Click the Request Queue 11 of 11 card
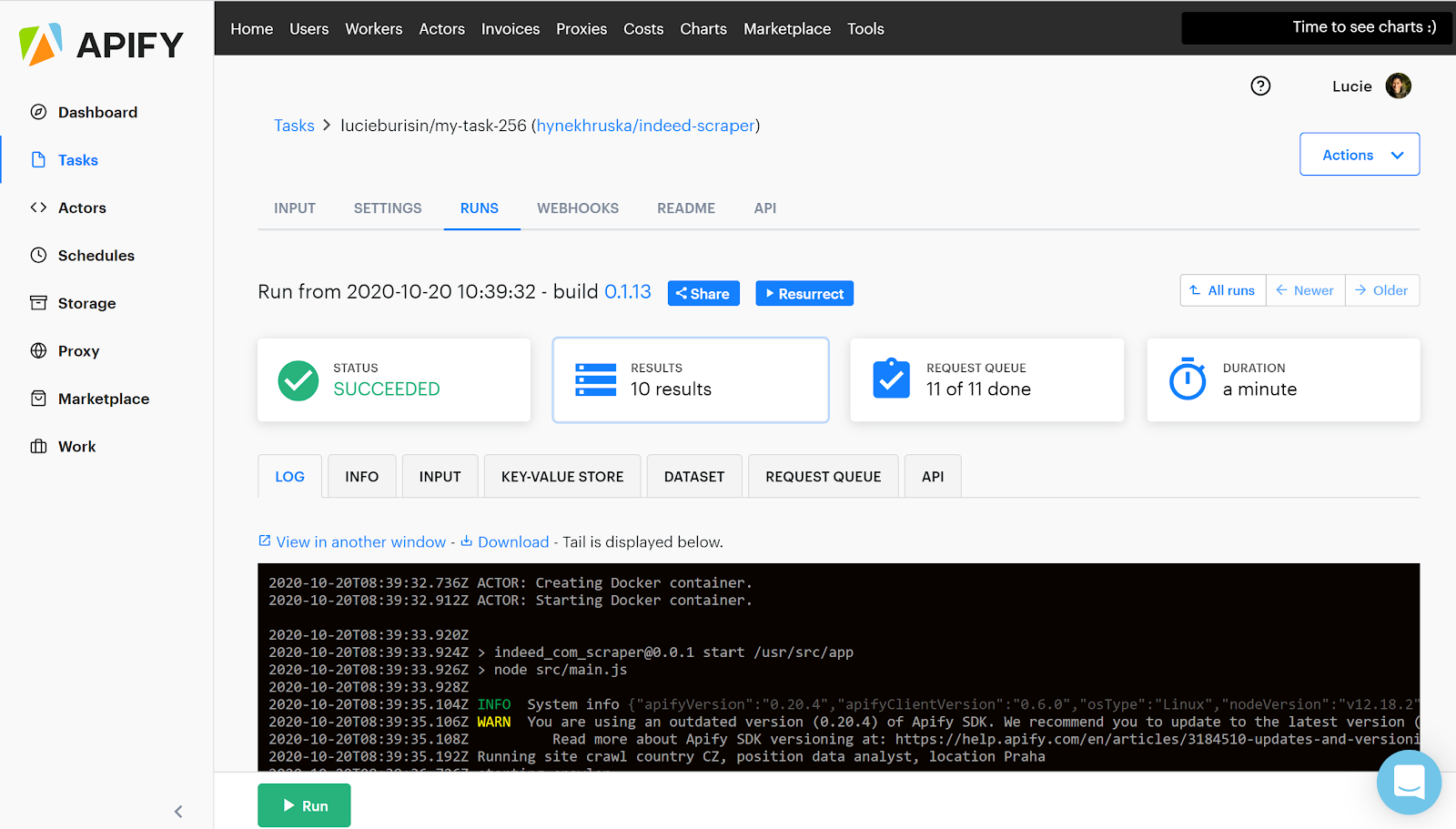The height and width of the screenshot is (829, 1456). point(987,380)
